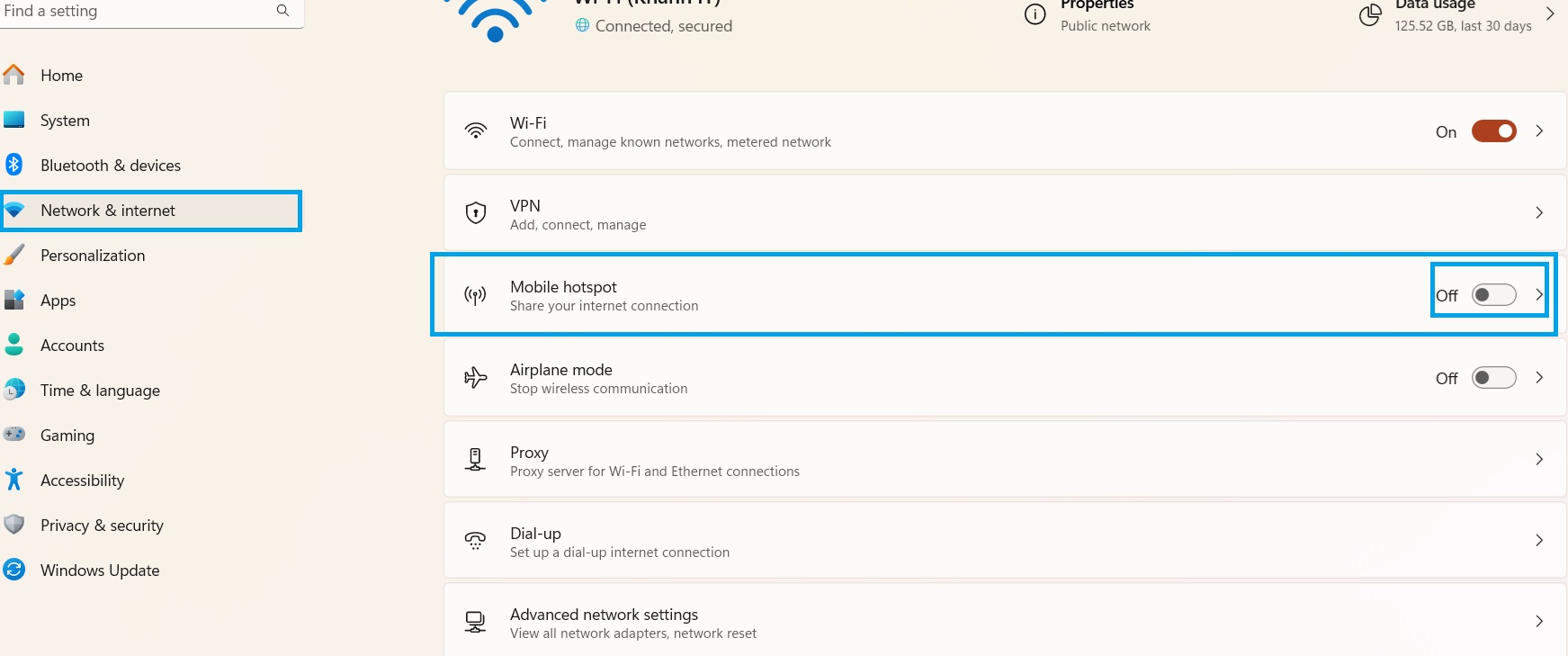Click the Dial-up phone icon
This screenshot has width=1568, height=656.
tap(476, 541)
